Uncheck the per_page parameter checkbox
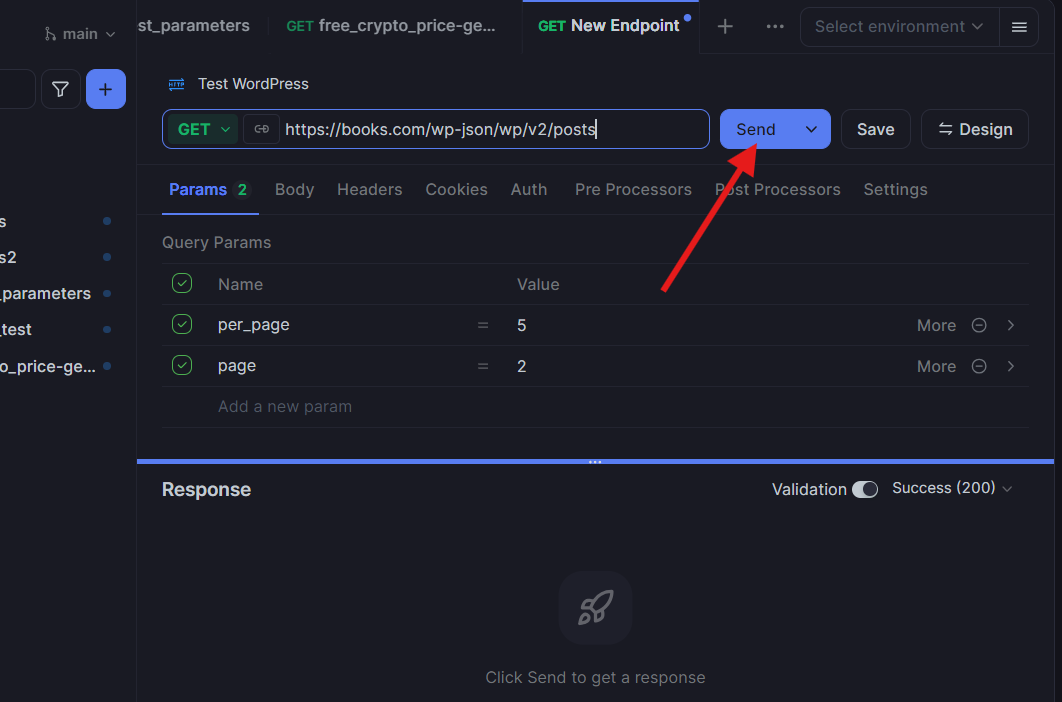 (182, 324)
